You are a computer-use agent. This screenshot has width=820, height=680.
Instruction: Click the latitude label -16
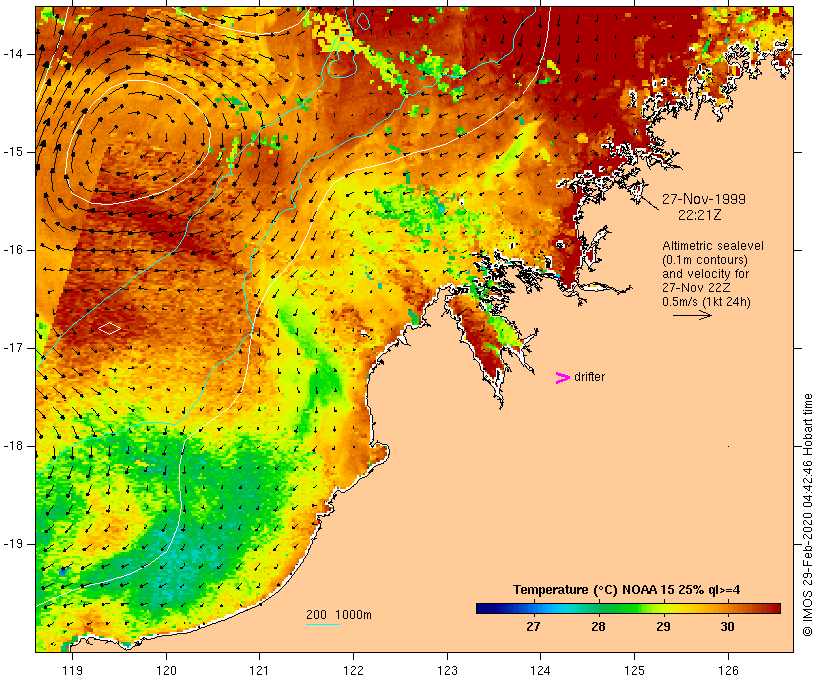pos(13,250)
